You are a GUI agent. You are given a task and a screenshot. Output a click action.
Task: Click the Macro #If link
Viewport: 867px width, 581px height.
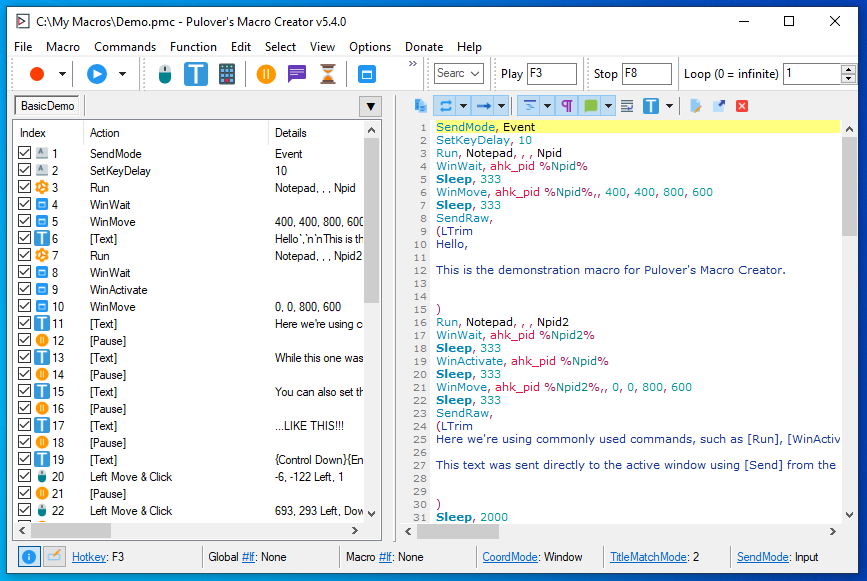pos(385,557)
